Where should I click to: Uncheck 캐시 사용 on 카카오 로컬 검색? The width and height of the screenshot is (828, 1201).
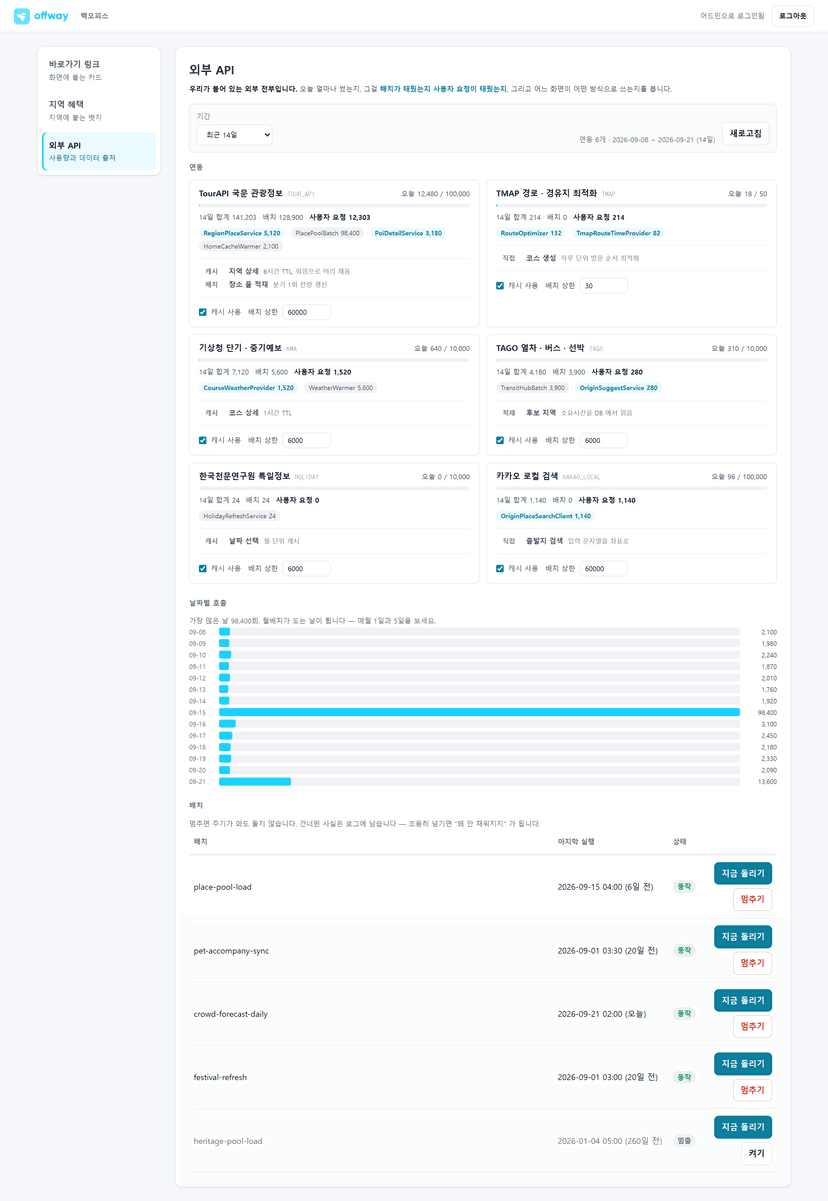point(500,568)
